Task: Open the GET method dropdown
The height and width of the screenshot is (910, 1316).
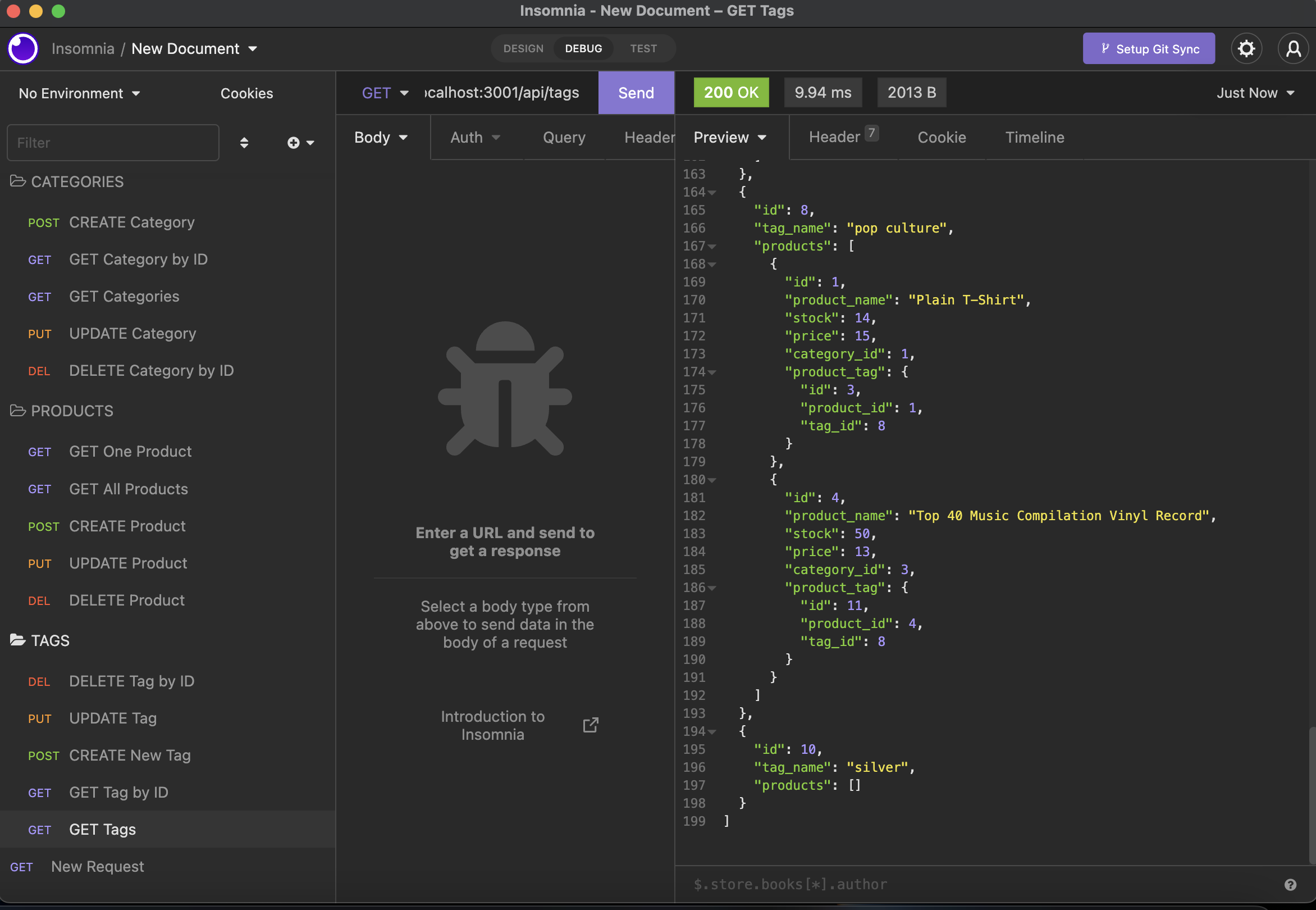Action: coord(385,93)
